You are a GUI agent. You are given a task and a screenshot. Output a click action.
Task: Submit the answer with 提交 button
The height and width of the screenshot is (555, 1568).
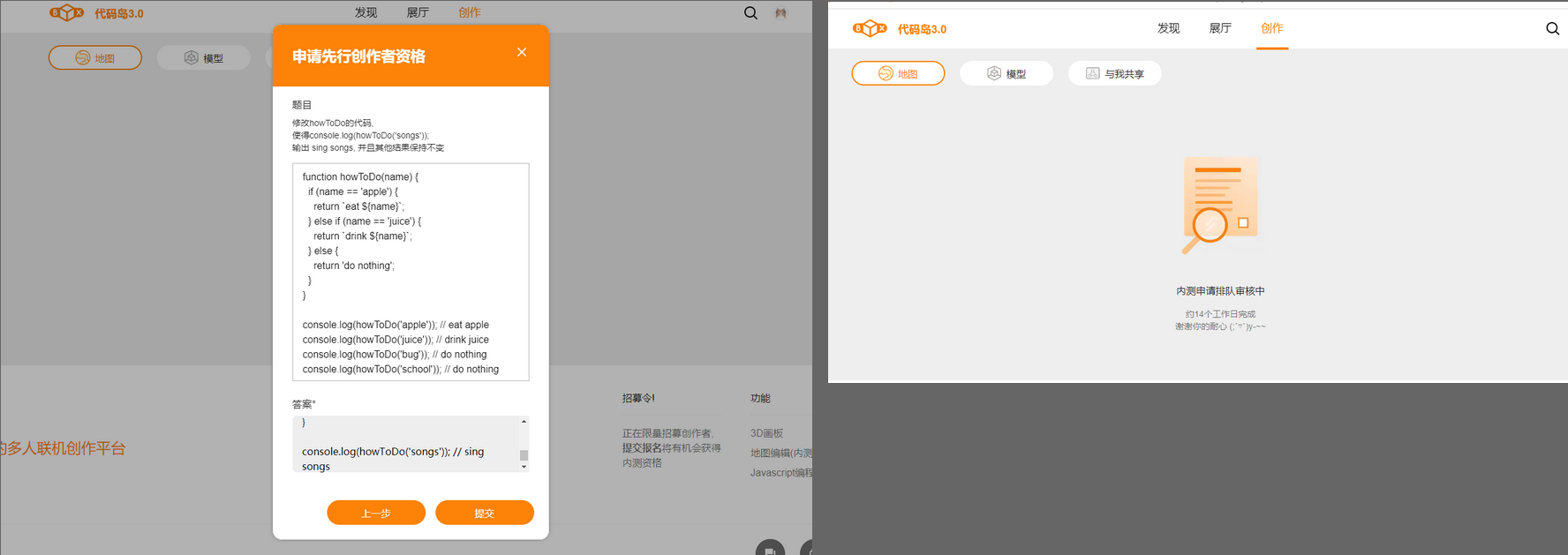click(x=485, y=513)
